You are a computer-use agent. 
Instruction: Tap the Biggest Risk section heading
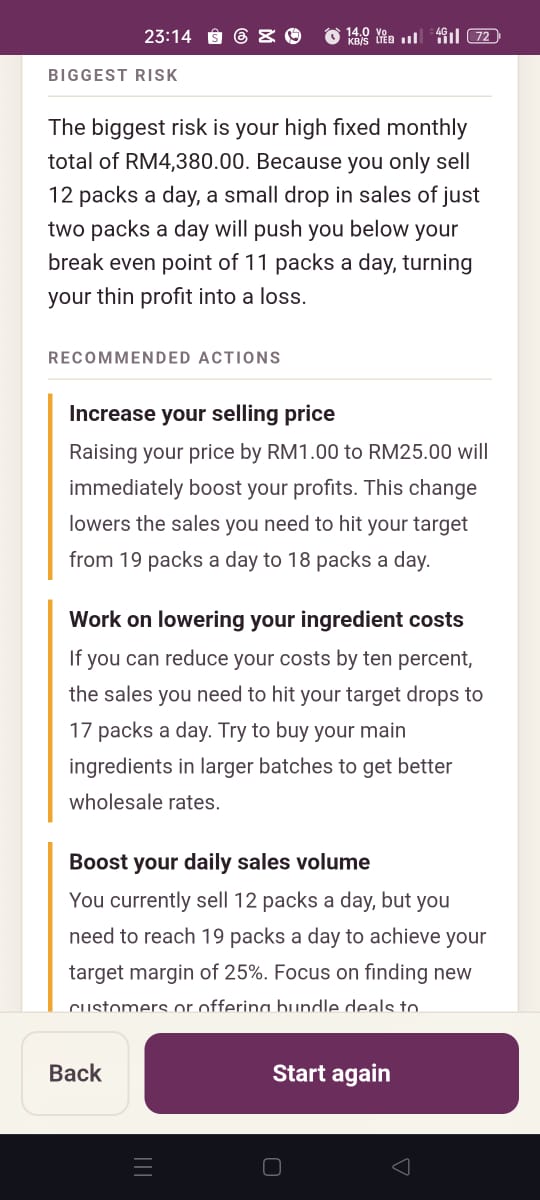click(113, 75)
